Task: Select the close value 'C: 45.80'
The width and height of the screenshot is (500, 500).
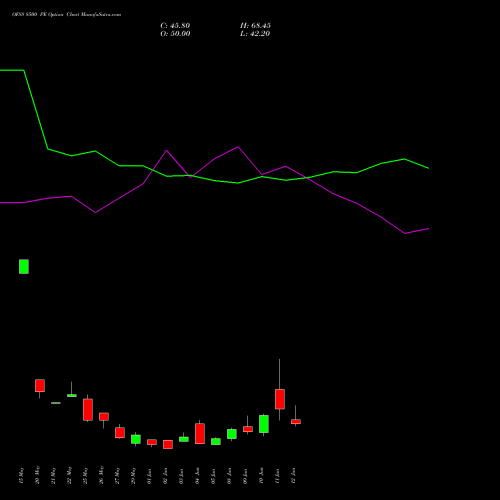Action: (x=175, y=26)
